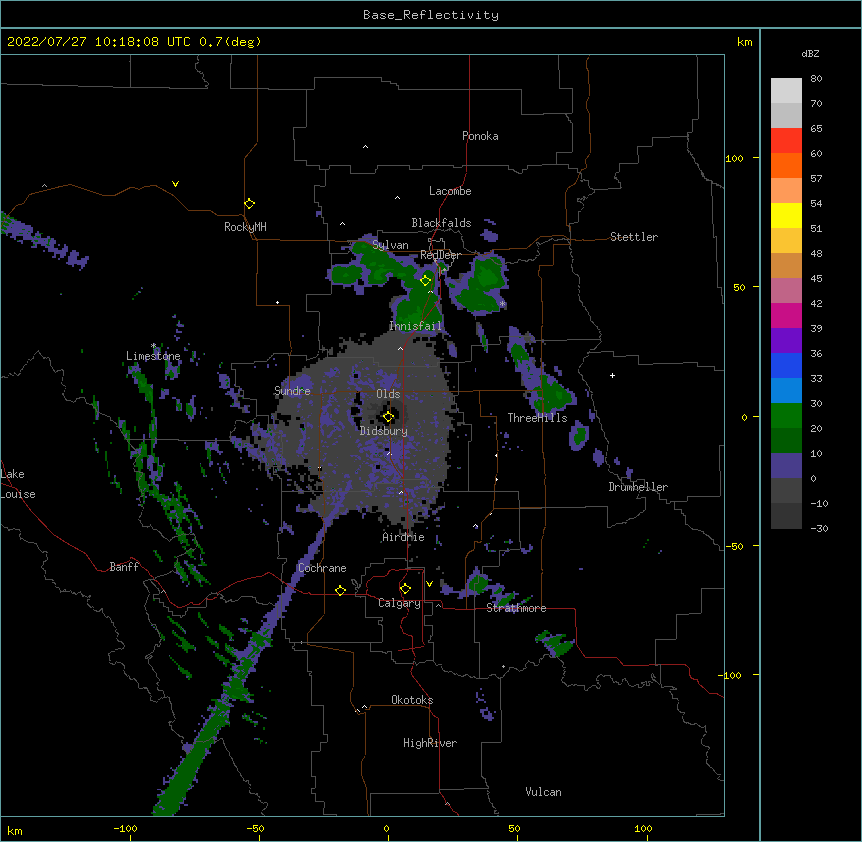Click the Blackfalds label
The height and width of the screenshot is (842, 862).
(441, 223)
